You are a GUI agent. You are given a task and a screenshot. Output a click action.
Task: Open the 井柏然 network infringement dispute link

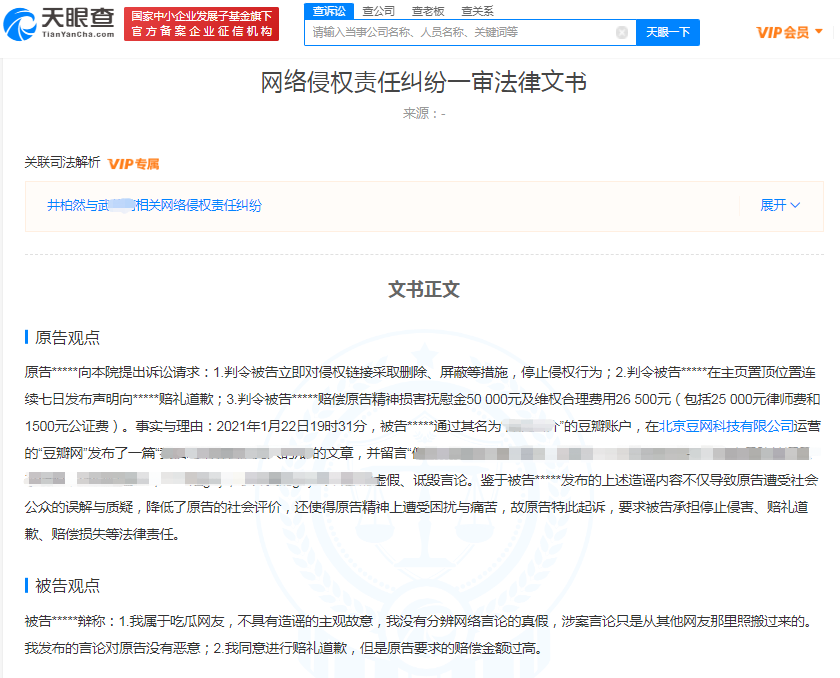(x=154, y=205)
